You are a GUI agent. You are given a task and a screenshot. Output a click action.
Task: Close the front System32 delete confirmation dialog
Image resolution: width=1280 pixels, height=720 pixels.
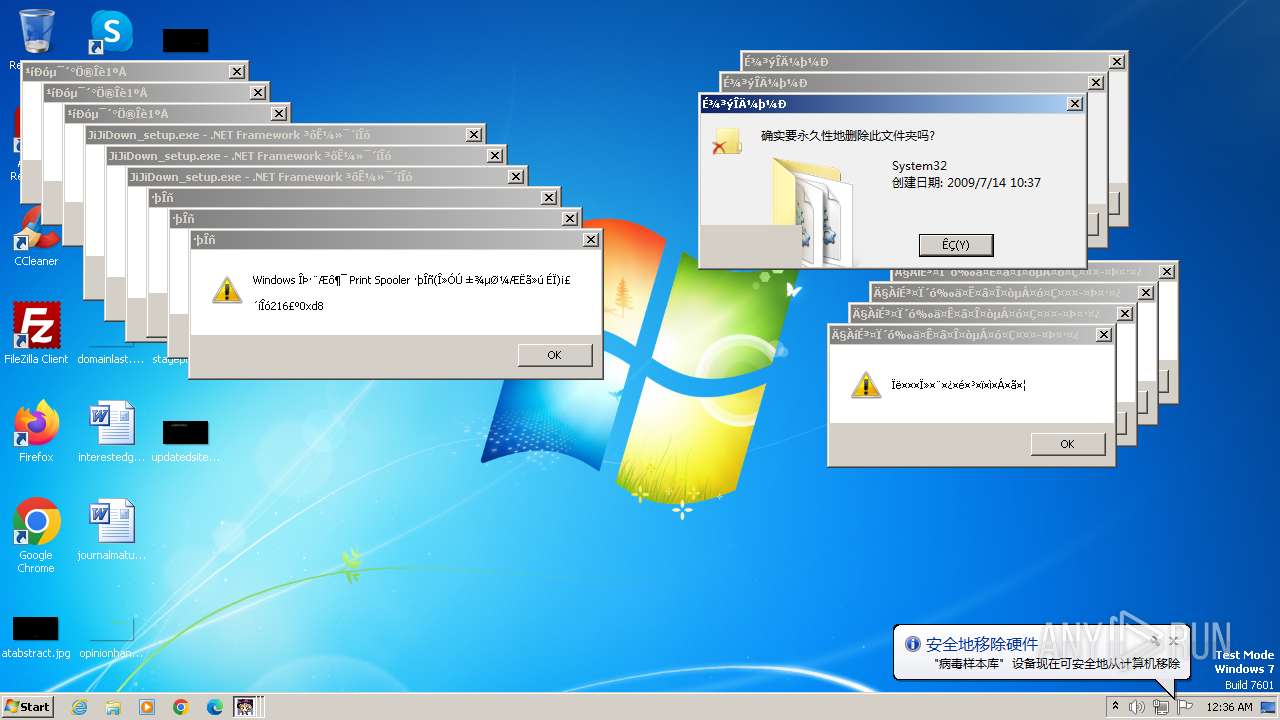1075,104
